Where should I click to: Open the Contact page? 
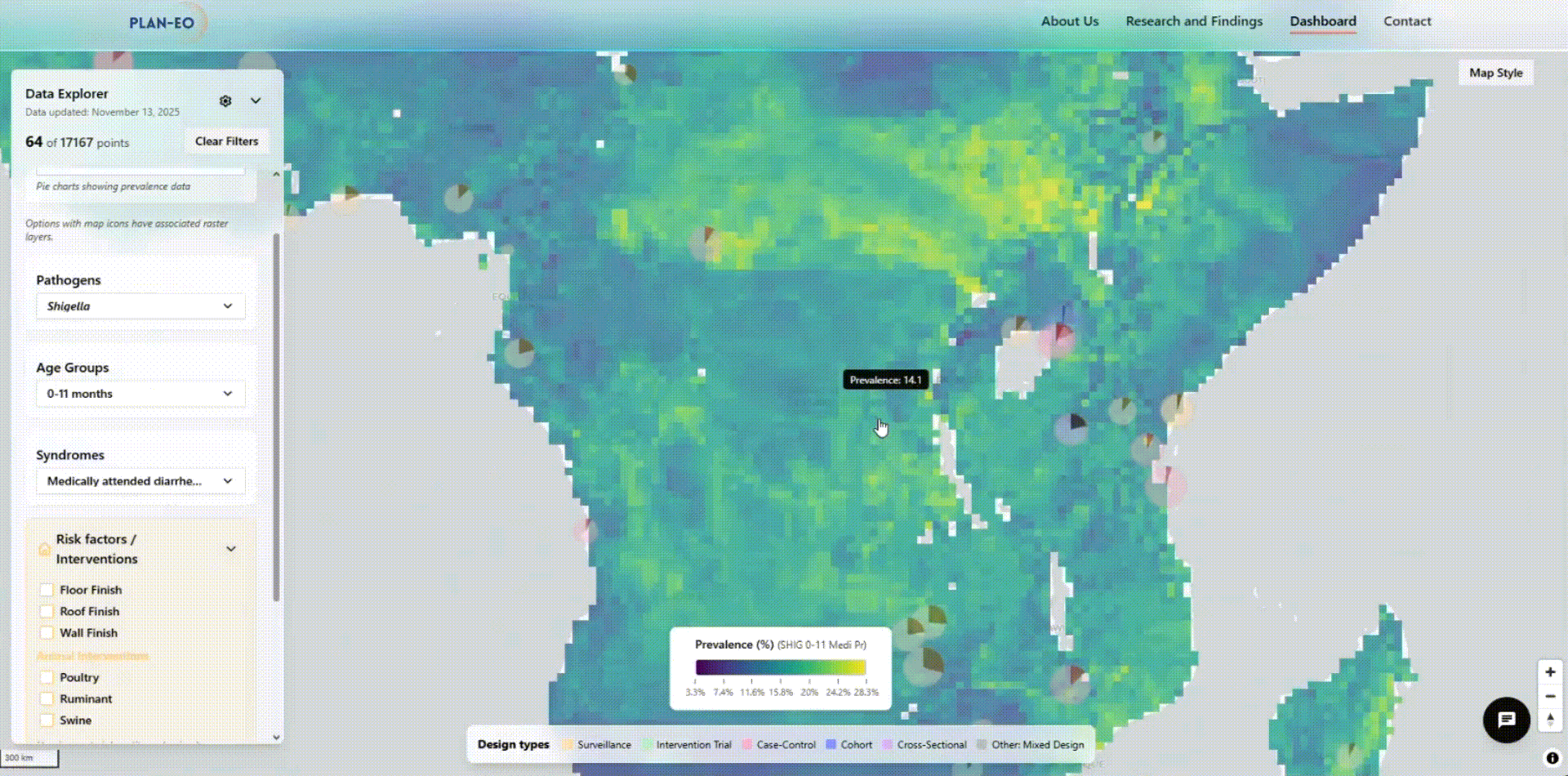(1407, 21)
